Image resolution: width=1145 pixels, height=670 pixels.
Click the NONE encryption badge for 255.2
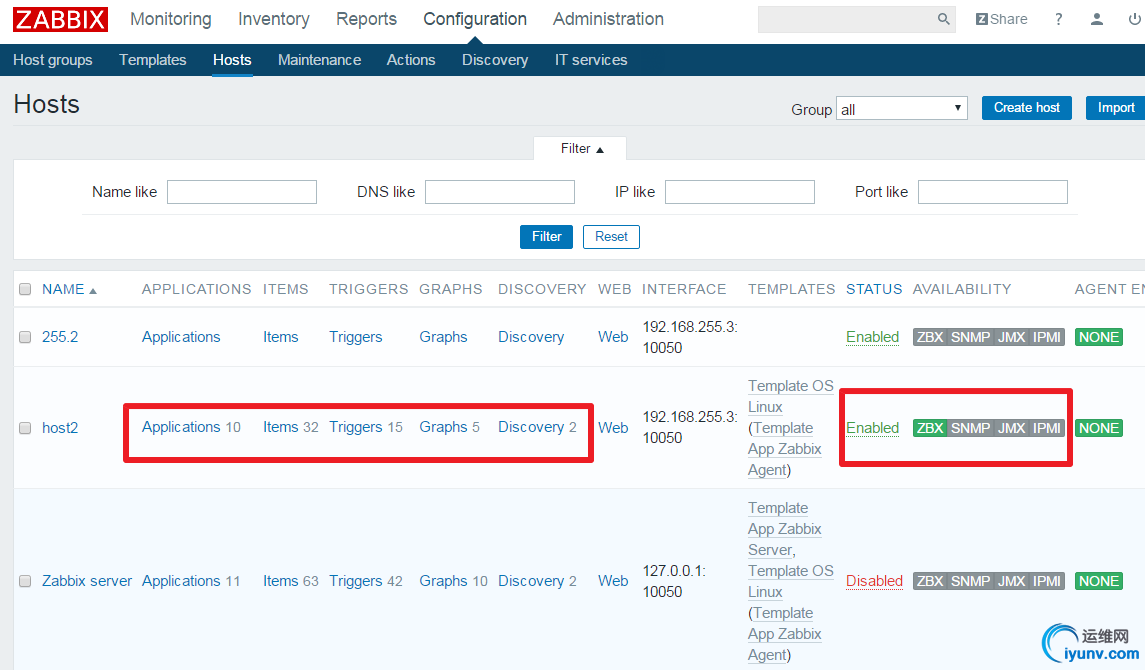[1098, 337]
